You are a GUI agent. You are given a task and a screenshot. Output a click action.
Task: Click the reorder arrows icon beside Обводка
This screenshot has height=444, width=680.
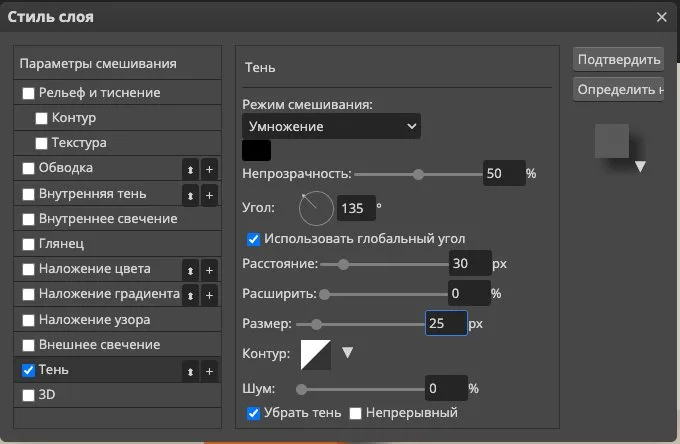pos(190,170)
